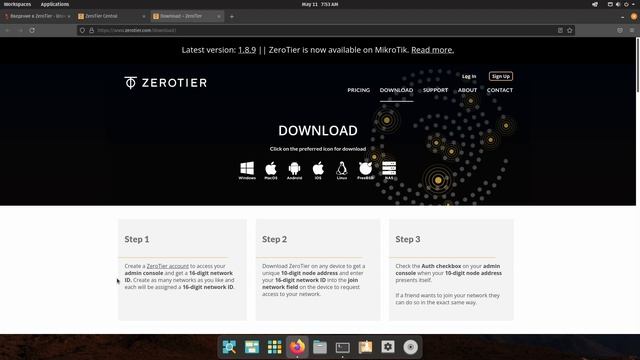This screenshot has width=640, height=360.
Task: Open a new tab with the plus button
Action: coord(232,16)
